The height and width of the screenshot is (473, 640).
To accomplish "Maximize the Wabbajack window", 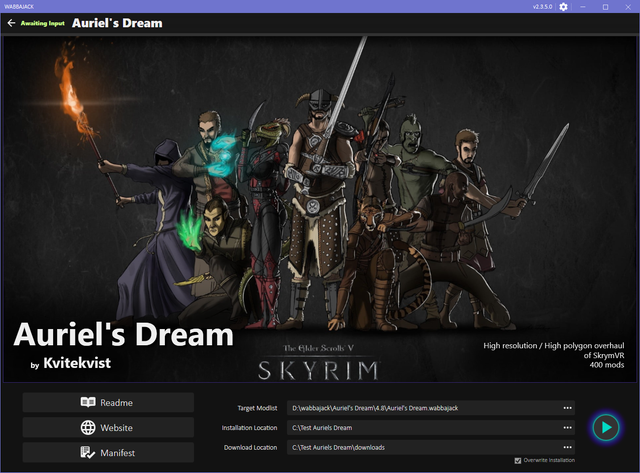I will coord(606,7).
